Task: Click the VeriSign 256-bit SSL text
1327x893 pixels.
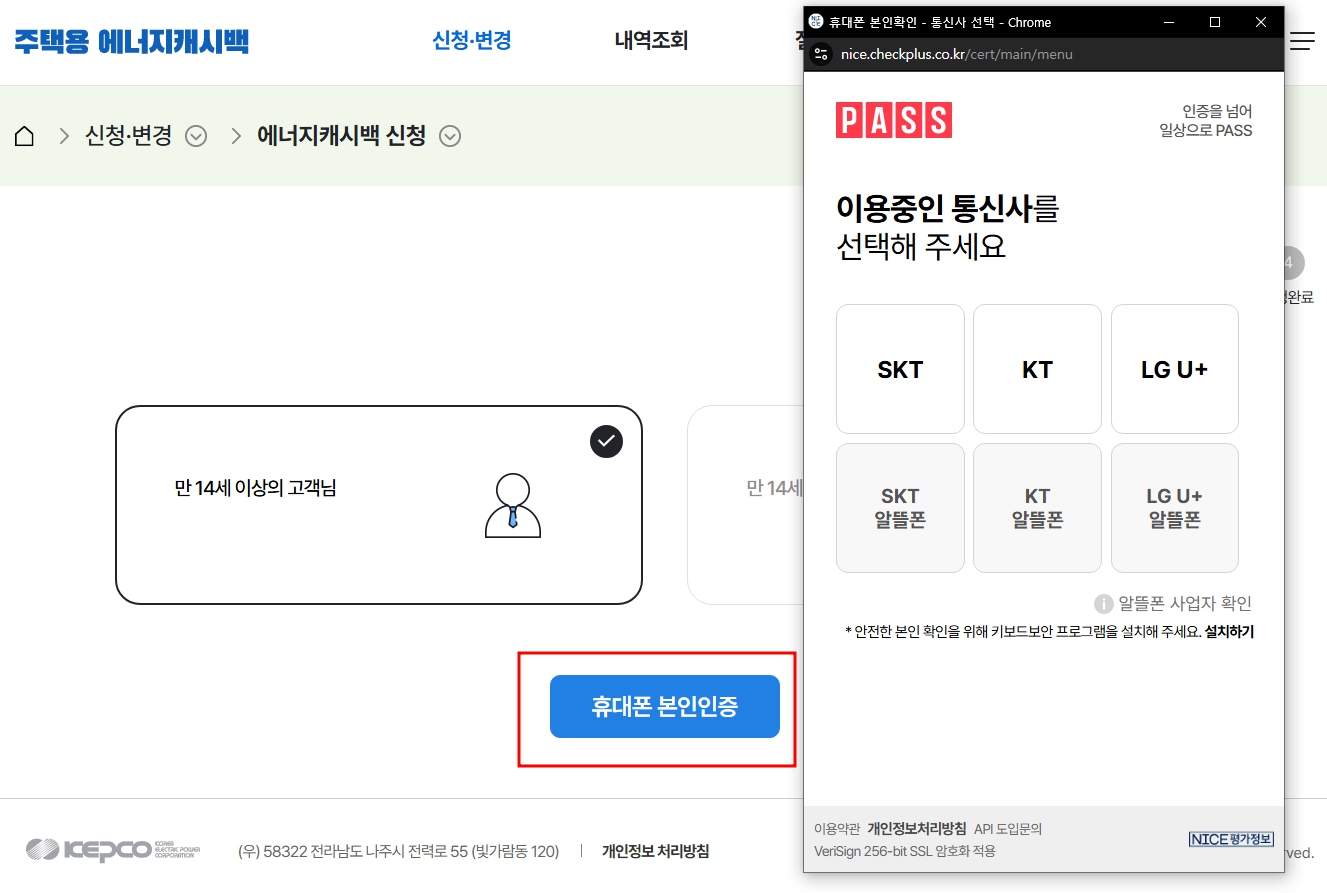Action: coord(905,852)
